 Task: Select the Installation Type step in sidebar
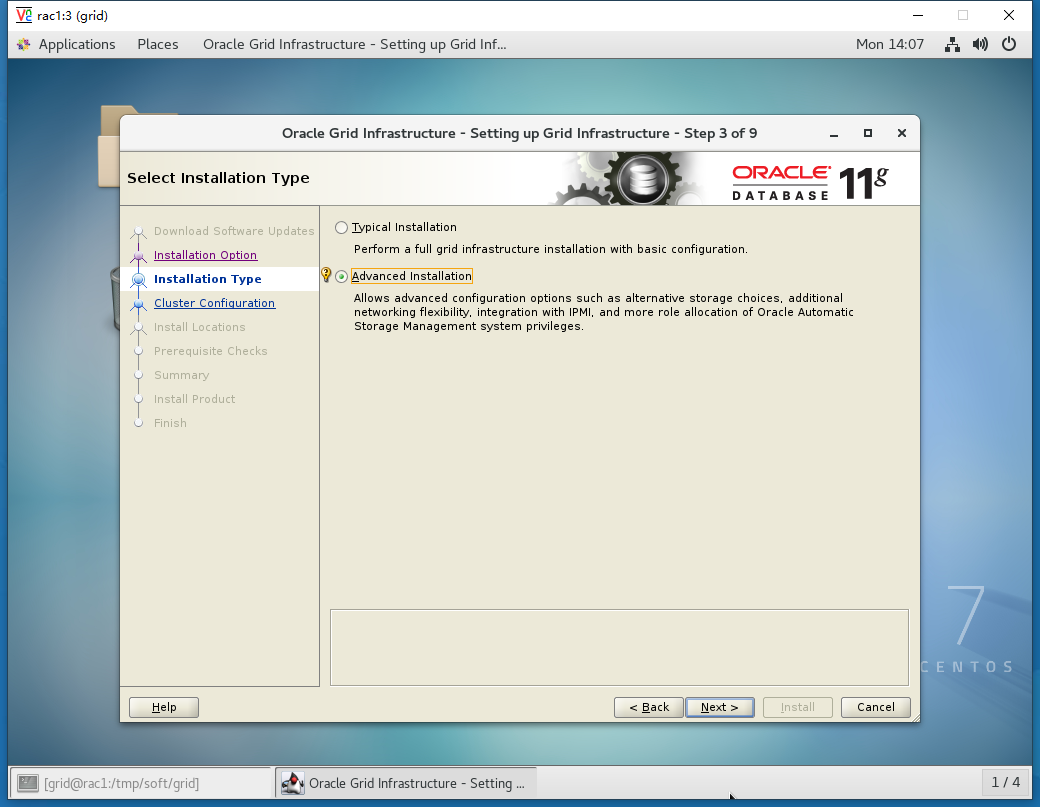click(x=208, y=279)
